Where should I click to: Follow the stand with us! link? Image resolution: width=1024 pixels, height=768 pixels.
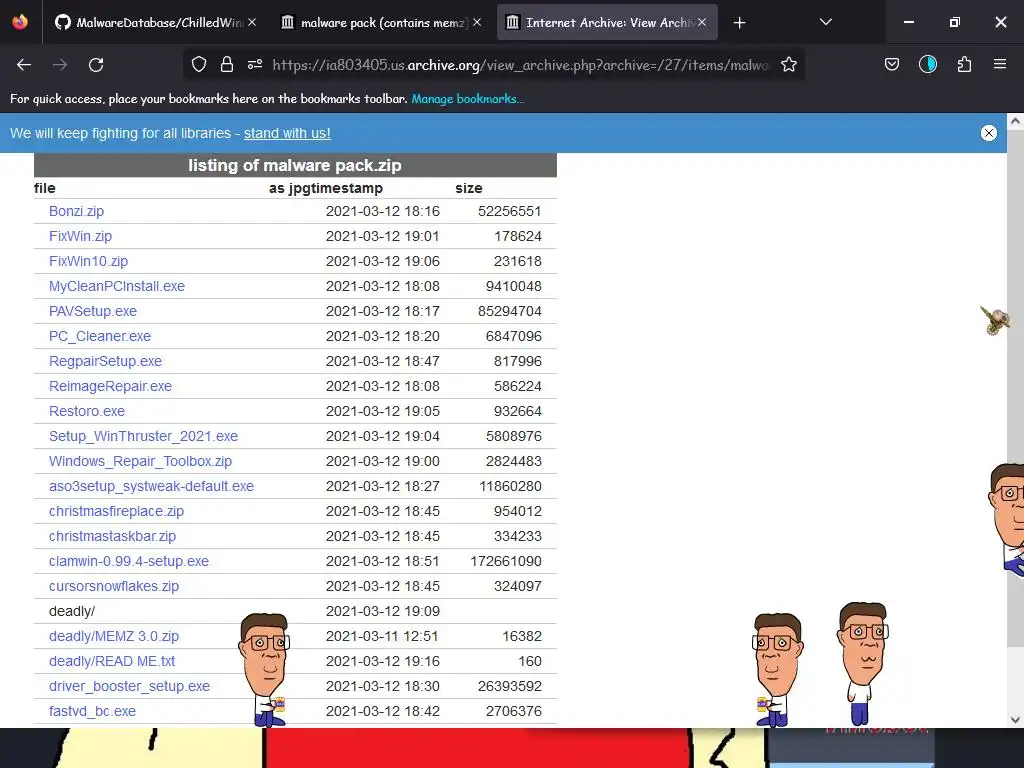click(x=287, y=133)
